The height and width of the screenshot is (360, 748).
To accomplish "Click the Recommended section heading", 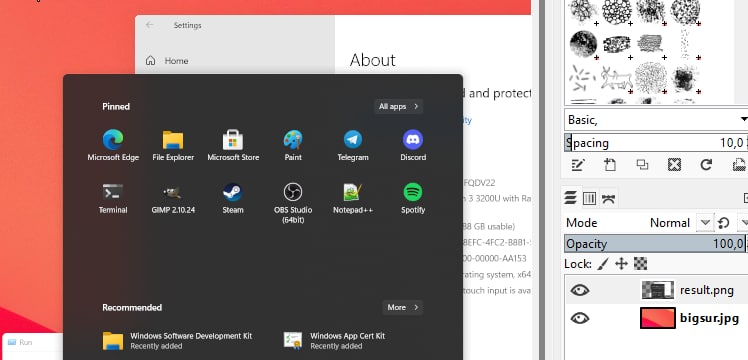I will [132, 308].
